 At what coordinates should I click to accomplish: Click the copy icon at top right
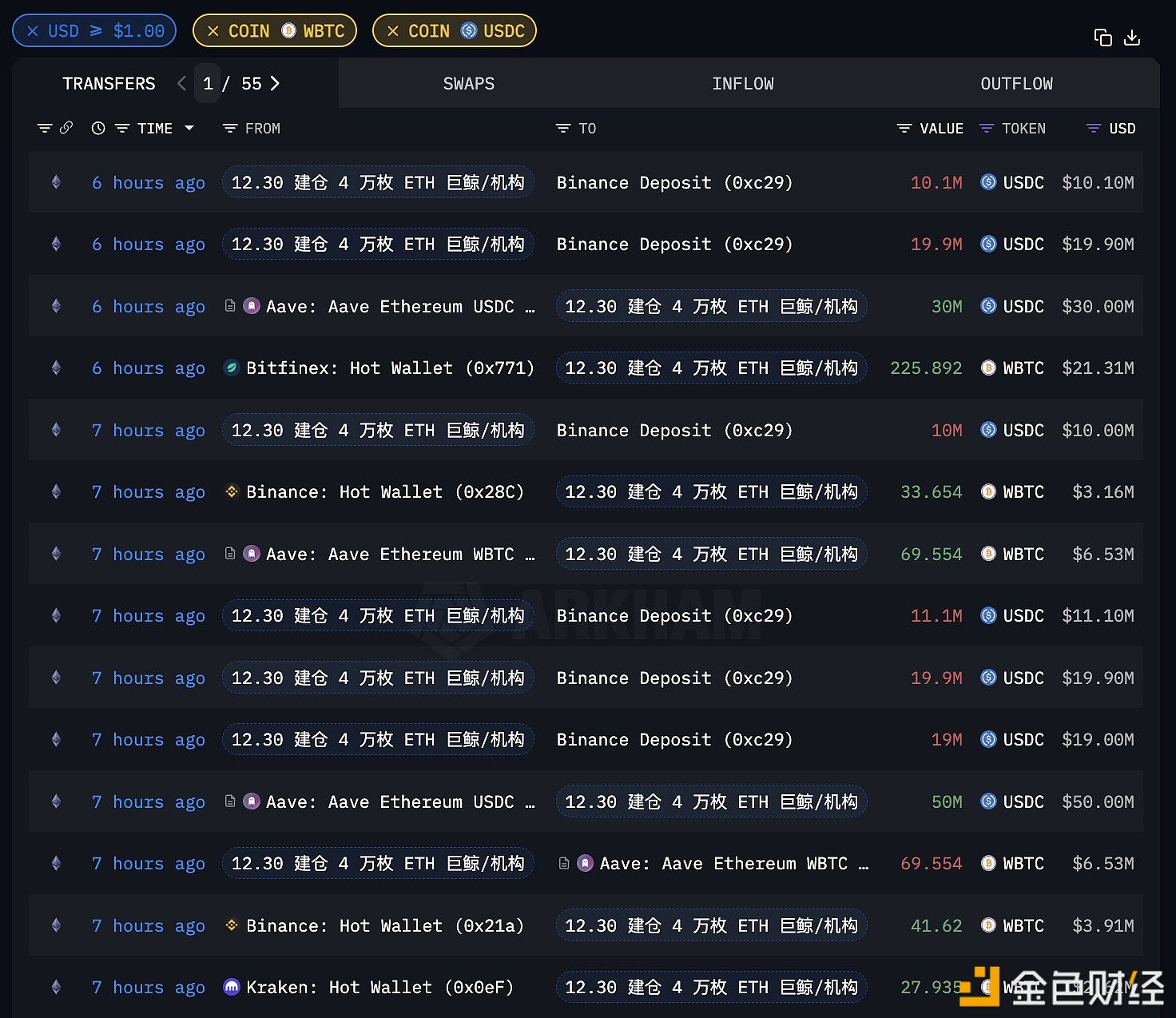click(1102, 38)
